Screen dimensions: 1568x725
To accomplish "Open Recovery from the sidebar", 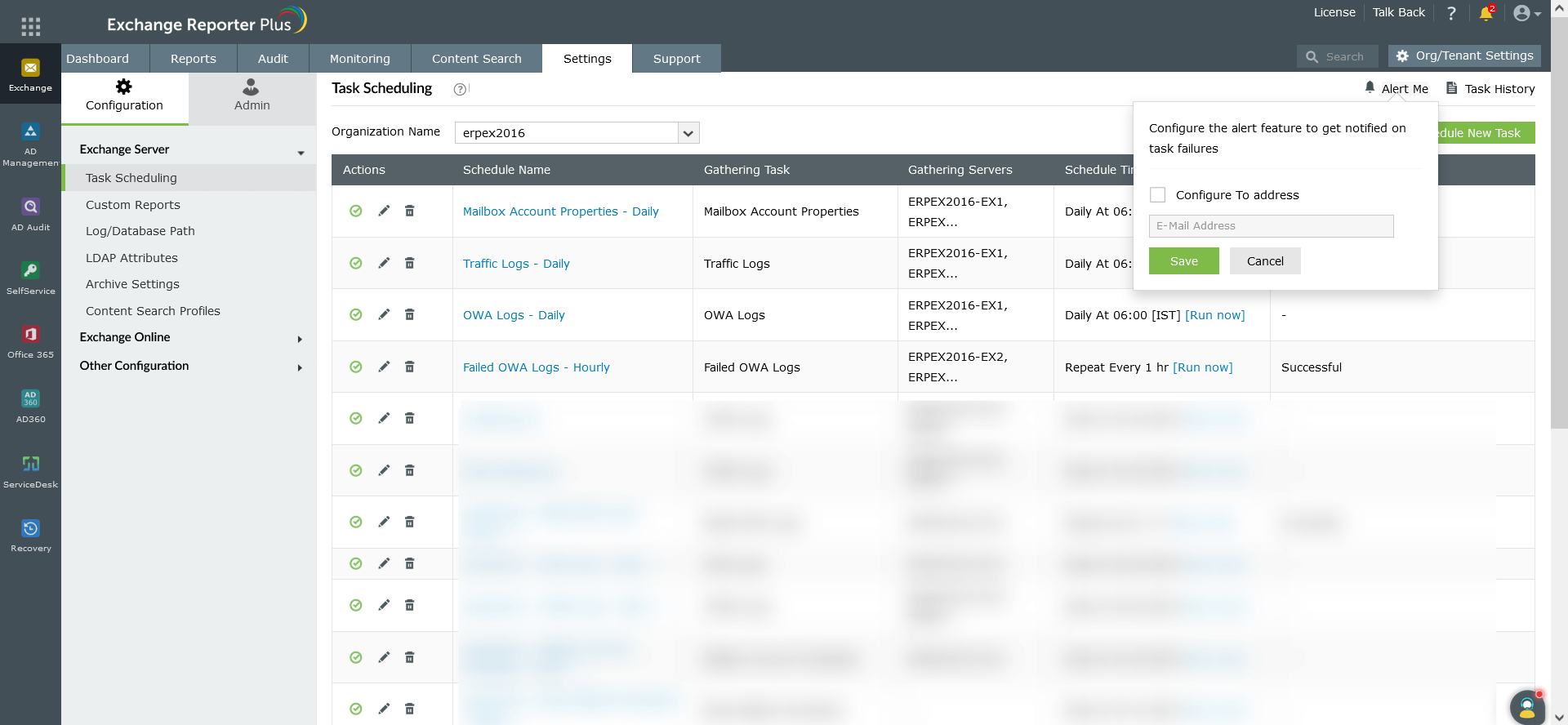I will (x=30, y=536).
